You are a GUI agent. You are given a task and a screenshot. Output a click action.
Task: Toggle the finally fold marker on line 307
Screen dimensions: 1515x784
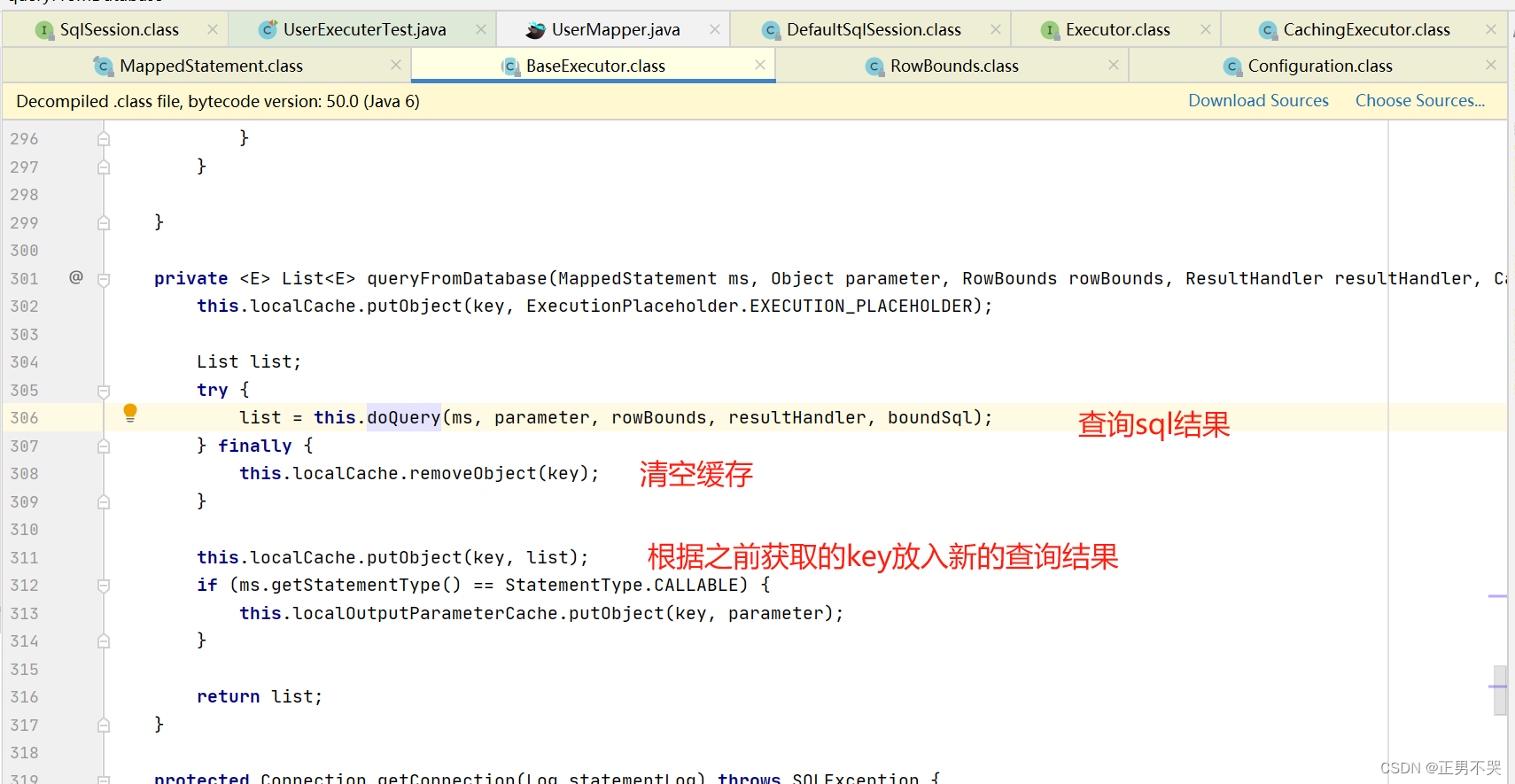(104, 446)
